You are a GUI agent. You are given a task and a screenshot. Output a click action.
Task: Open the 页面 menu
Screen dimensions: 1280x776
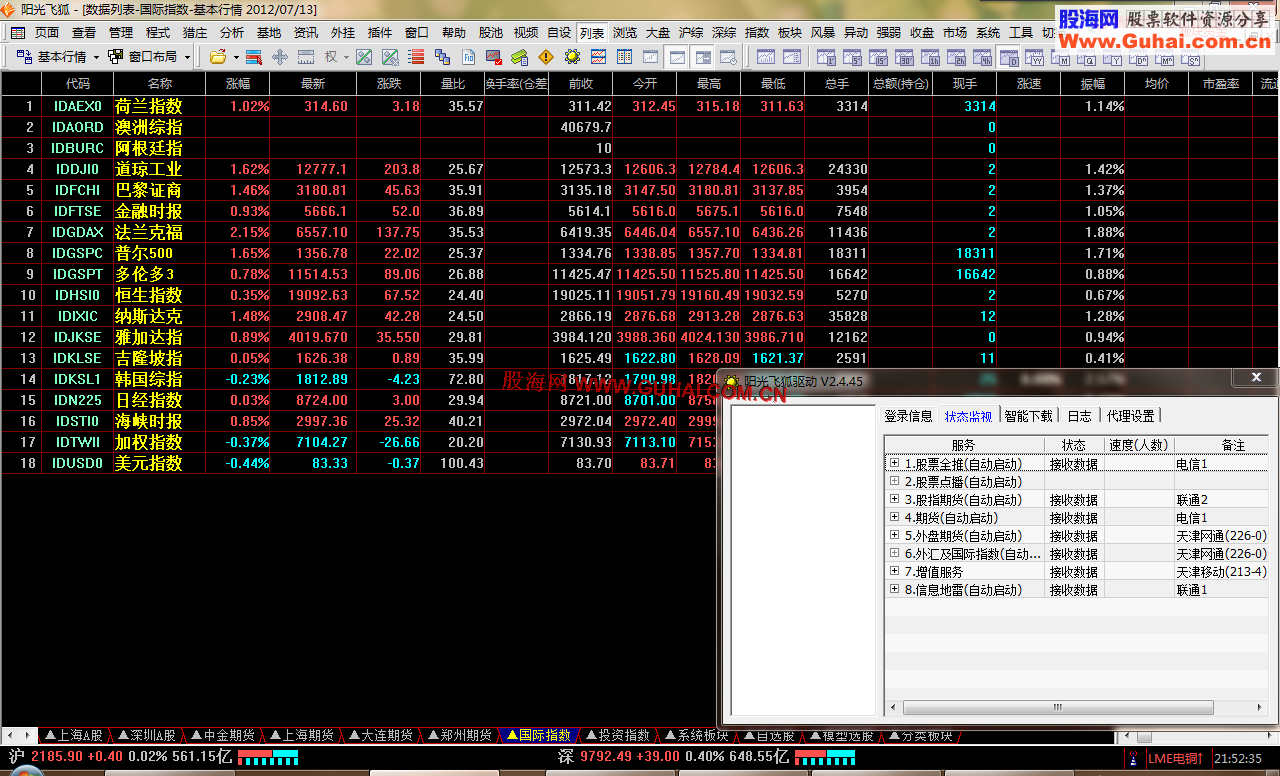click(47, 32)
